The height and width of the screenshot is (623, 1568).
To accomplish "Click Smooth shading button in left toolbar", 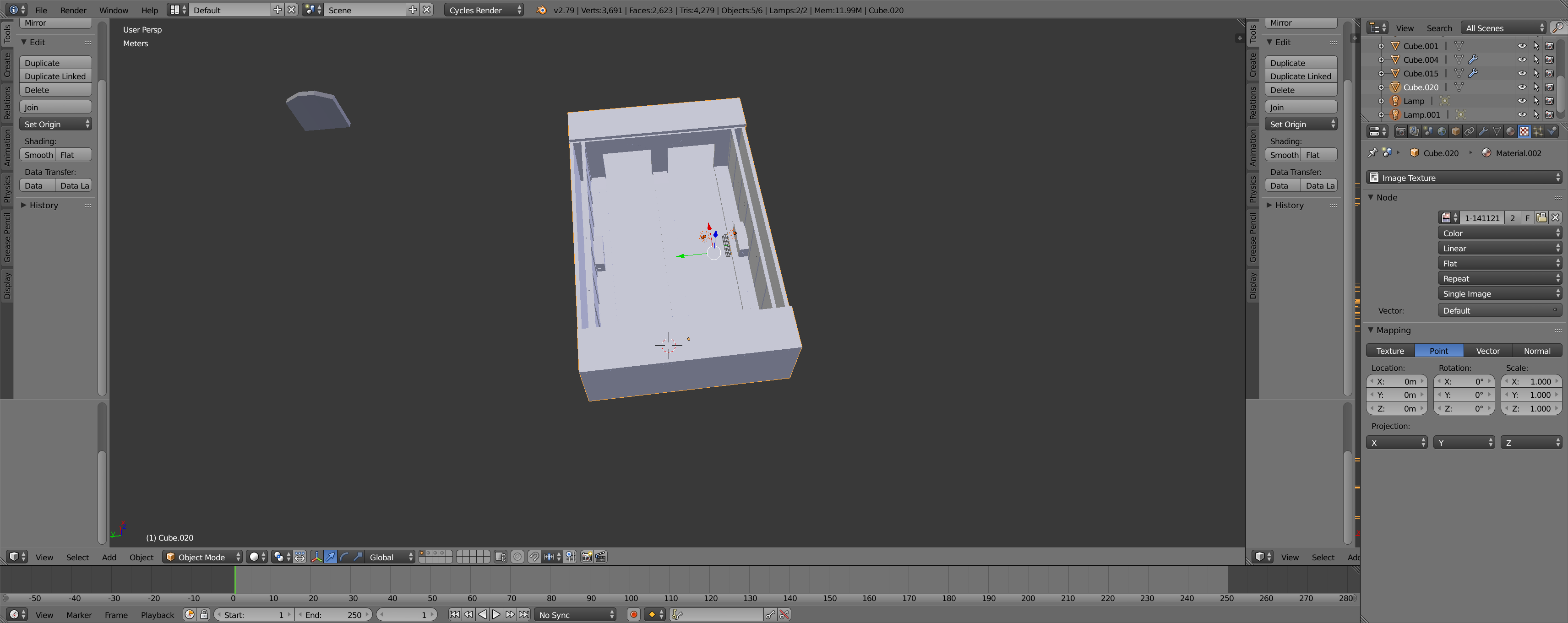I will 38,155.
